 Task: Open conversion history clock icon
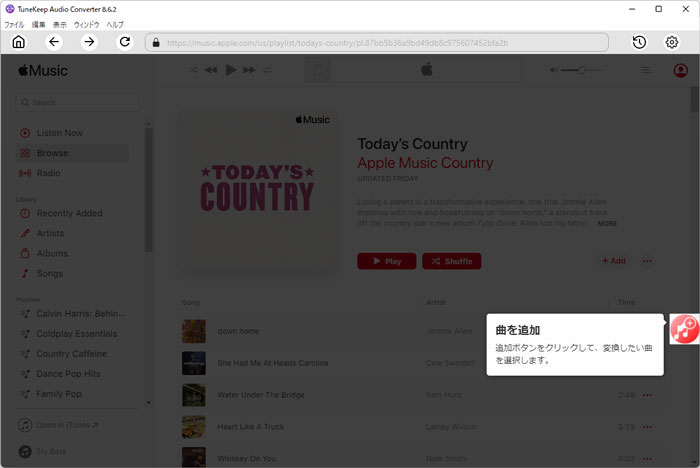(639, 42)
